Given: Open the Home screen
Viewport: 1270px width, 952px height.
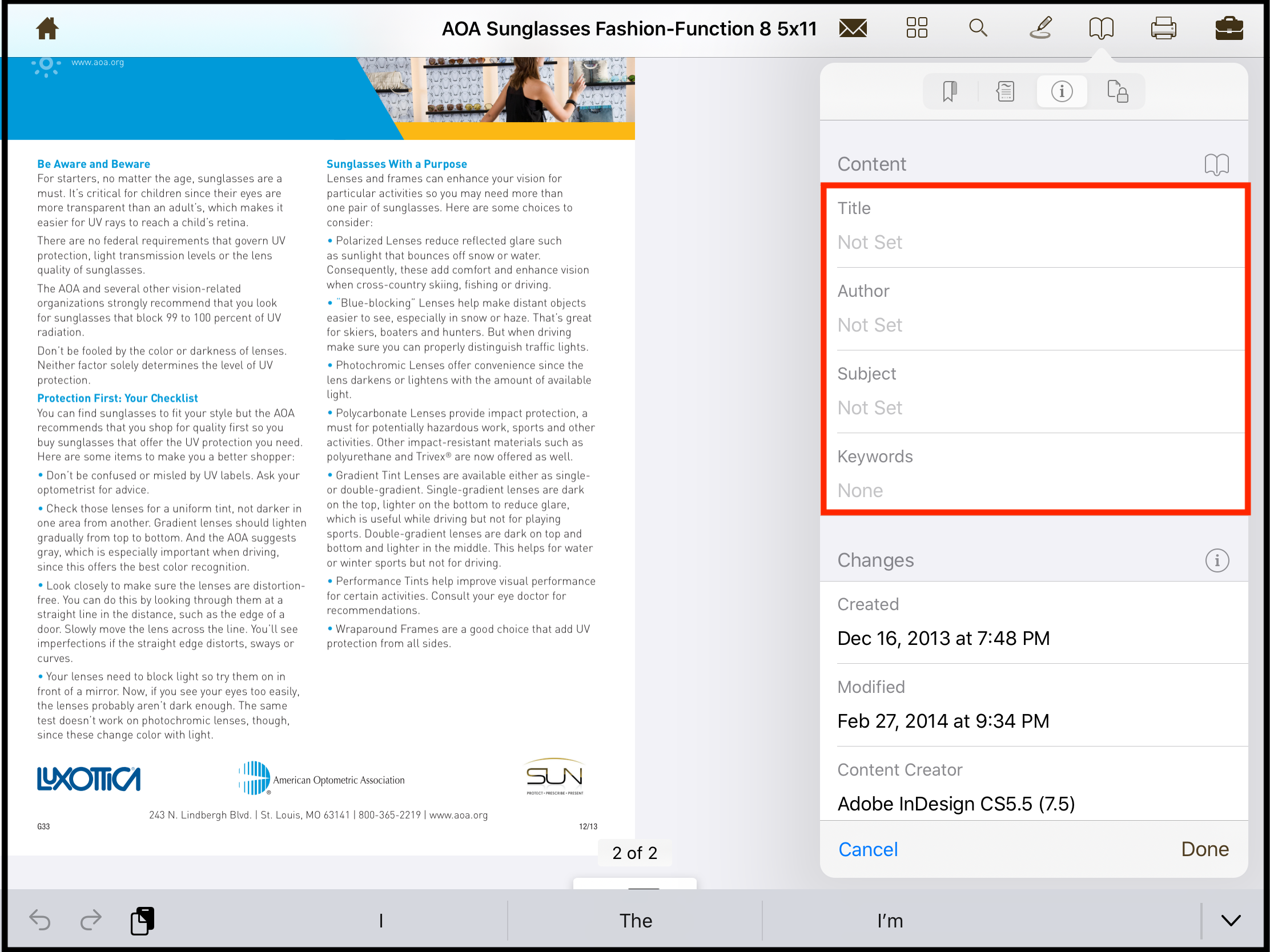Looking at the screenshot, I should [47, 28].
